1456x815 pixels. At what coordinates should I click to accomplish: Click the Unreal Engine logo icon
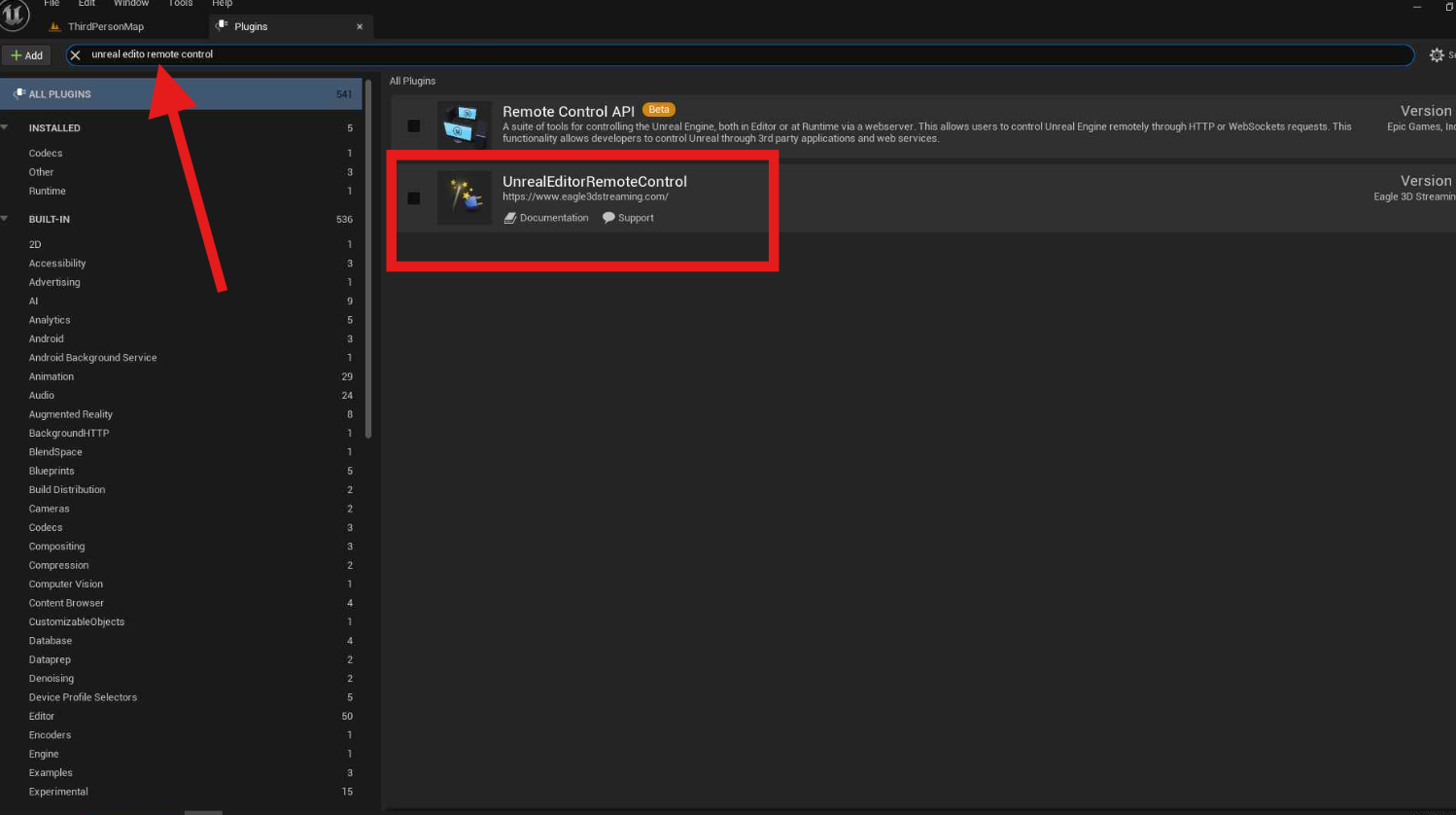[x=14, y=16]
